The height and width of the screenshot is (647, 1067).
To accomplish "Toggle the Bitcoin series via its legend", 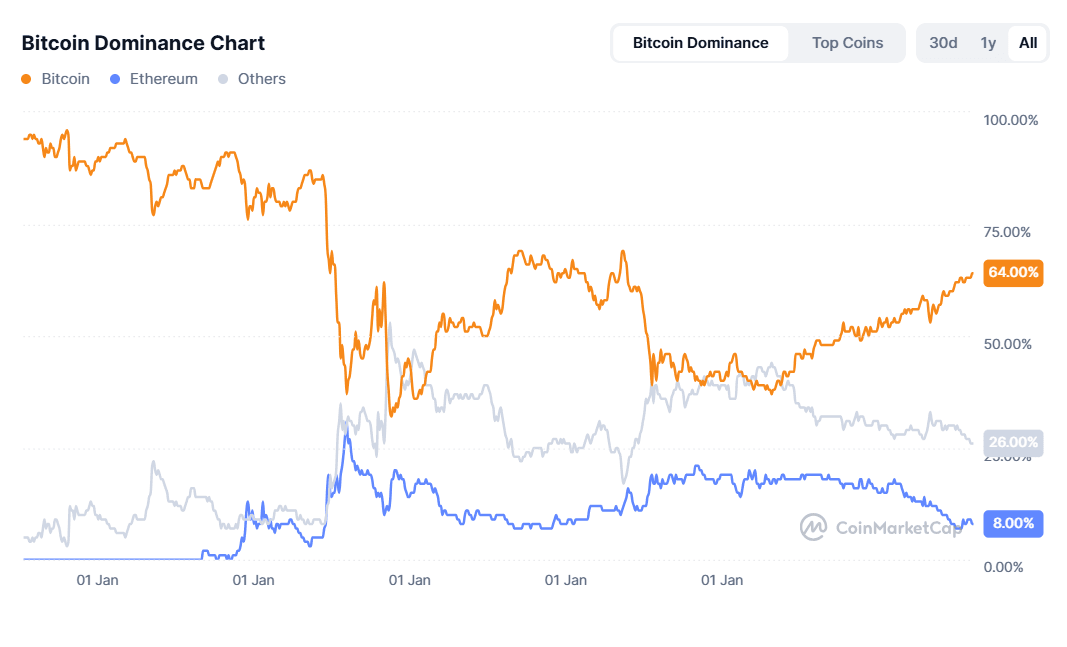I will (55, 78).
